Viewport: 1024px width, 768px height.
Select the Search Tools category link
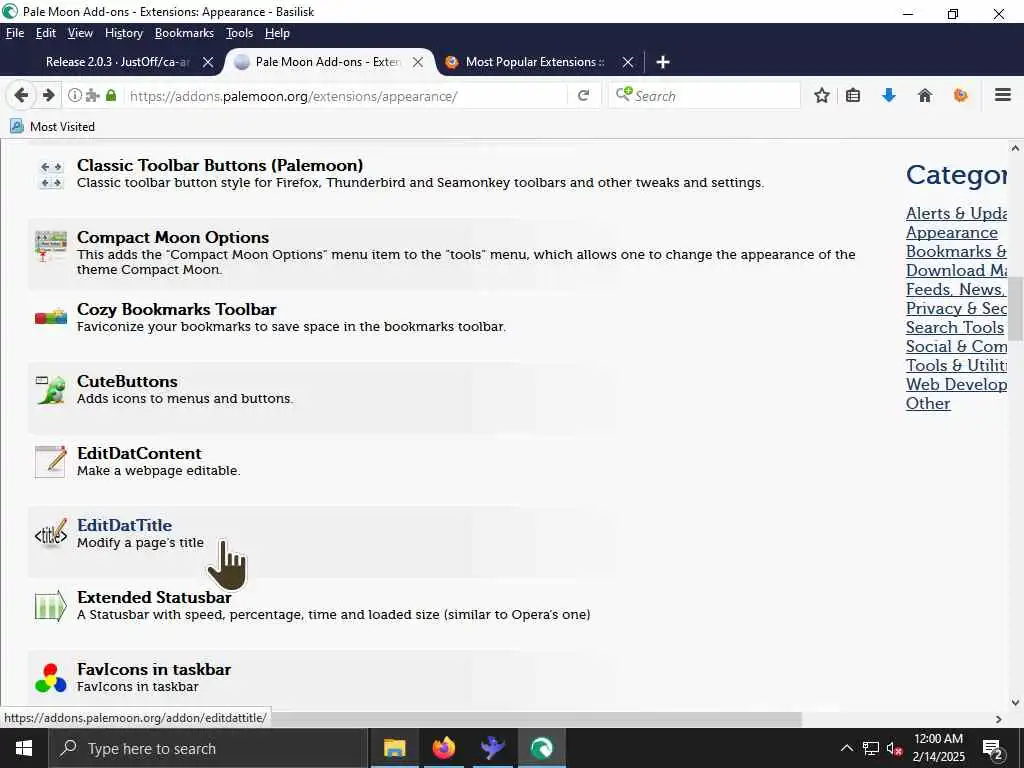point(955,327)
